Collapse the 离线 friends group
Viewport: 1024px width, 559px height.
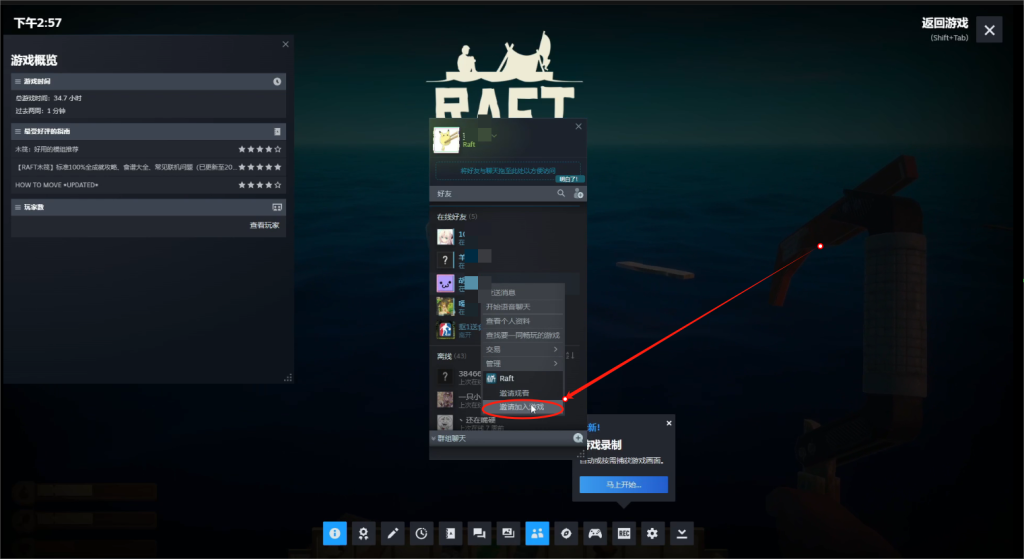(451, 356)
